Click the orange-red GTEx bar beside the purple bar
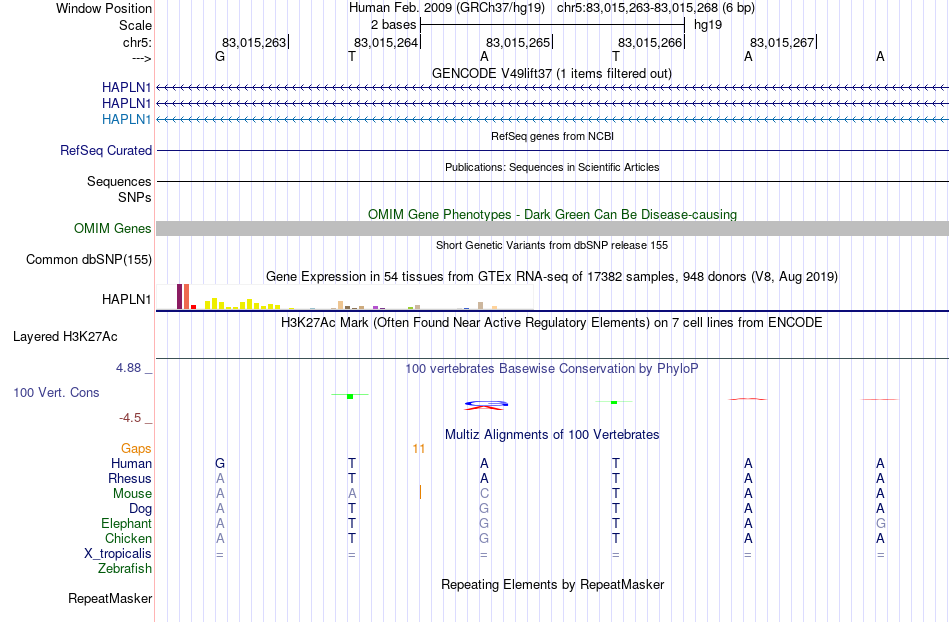950x622 pixels. tap(187, 296)
